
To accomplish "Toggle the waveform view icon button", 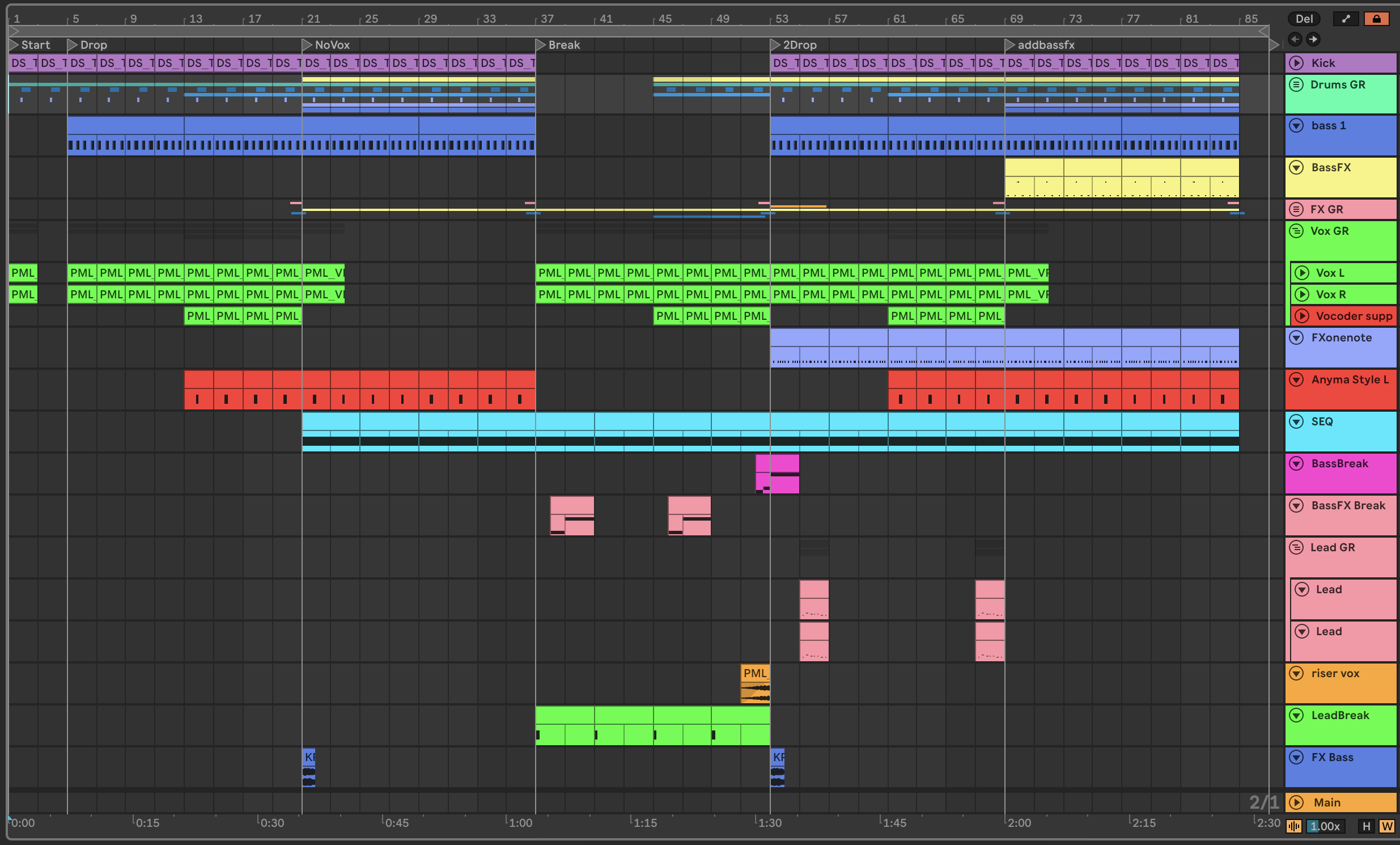I will pos(1294,826).
